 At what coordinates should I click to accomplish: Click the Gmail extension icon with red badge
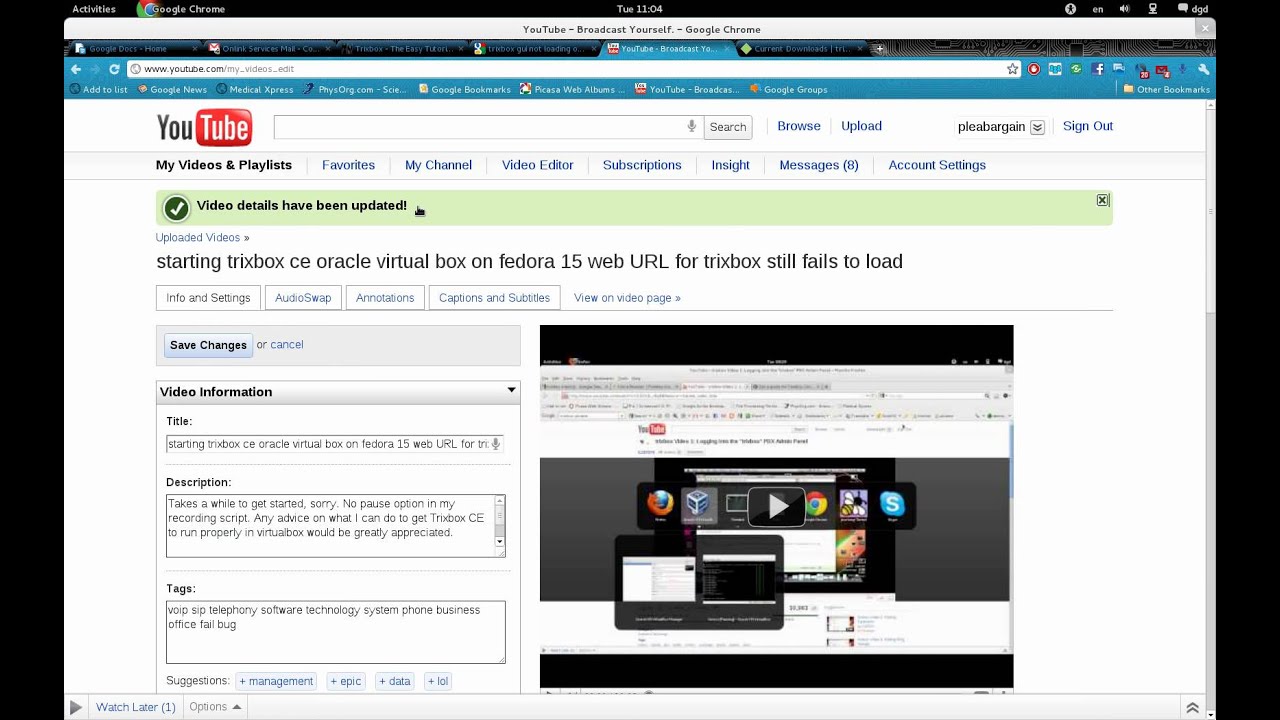(1162, 70)
